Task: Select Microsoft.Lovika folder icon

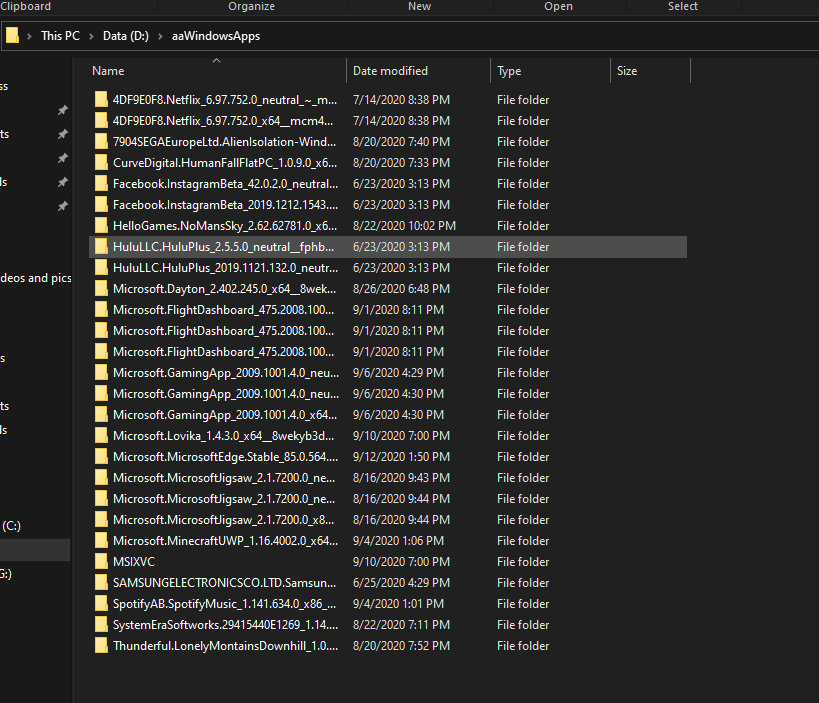Action: point(101,436)
